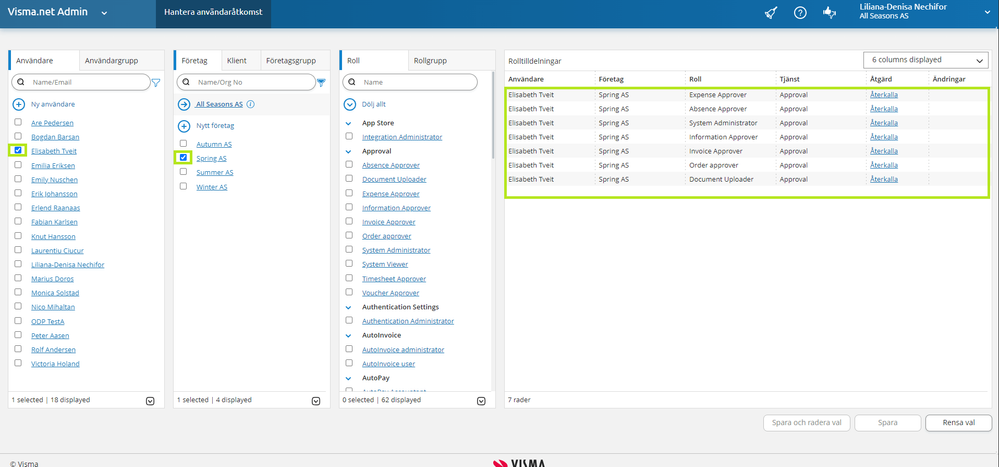Uncheck the Spring AS company checkbox
Viewport: 999px width, 467px height.
[183, 157]
